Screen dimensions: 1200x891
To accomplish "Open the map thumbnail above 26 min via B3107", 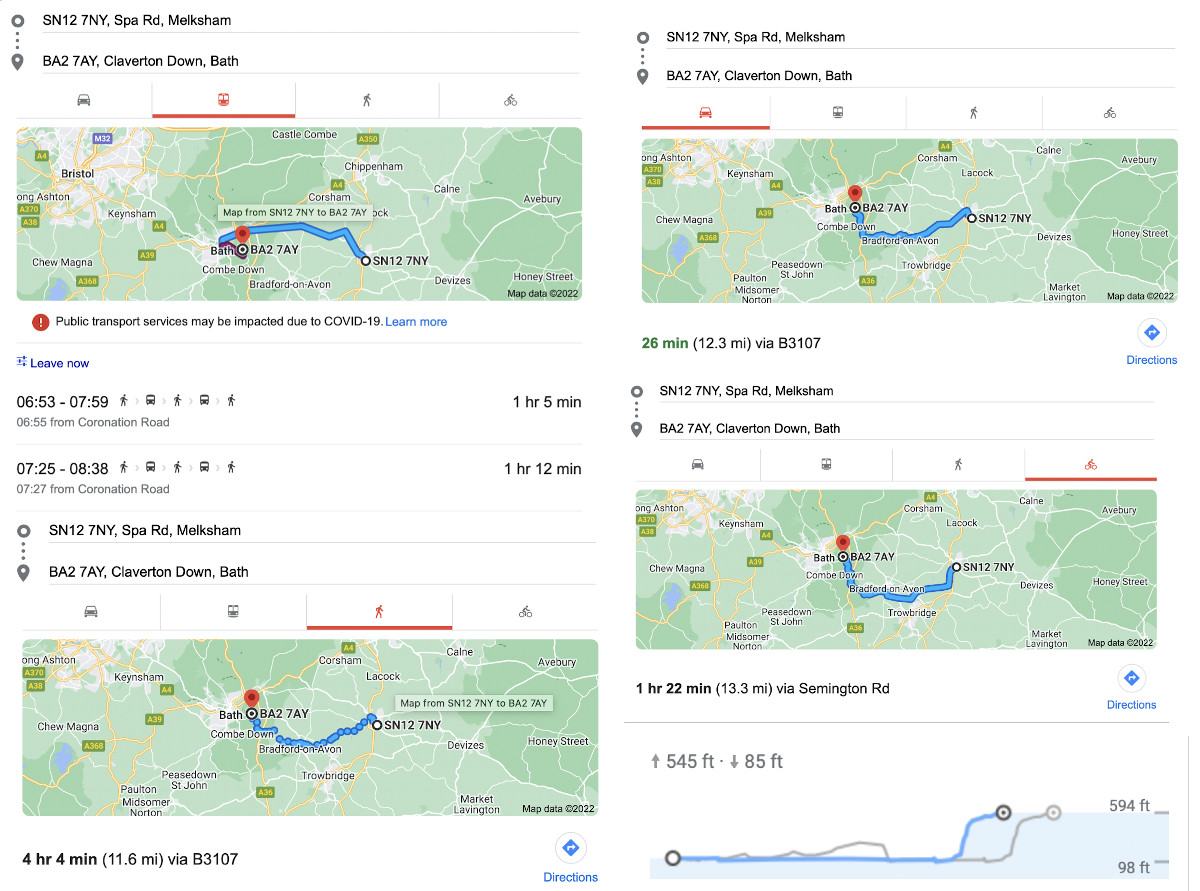I will (x=909, y=220).
